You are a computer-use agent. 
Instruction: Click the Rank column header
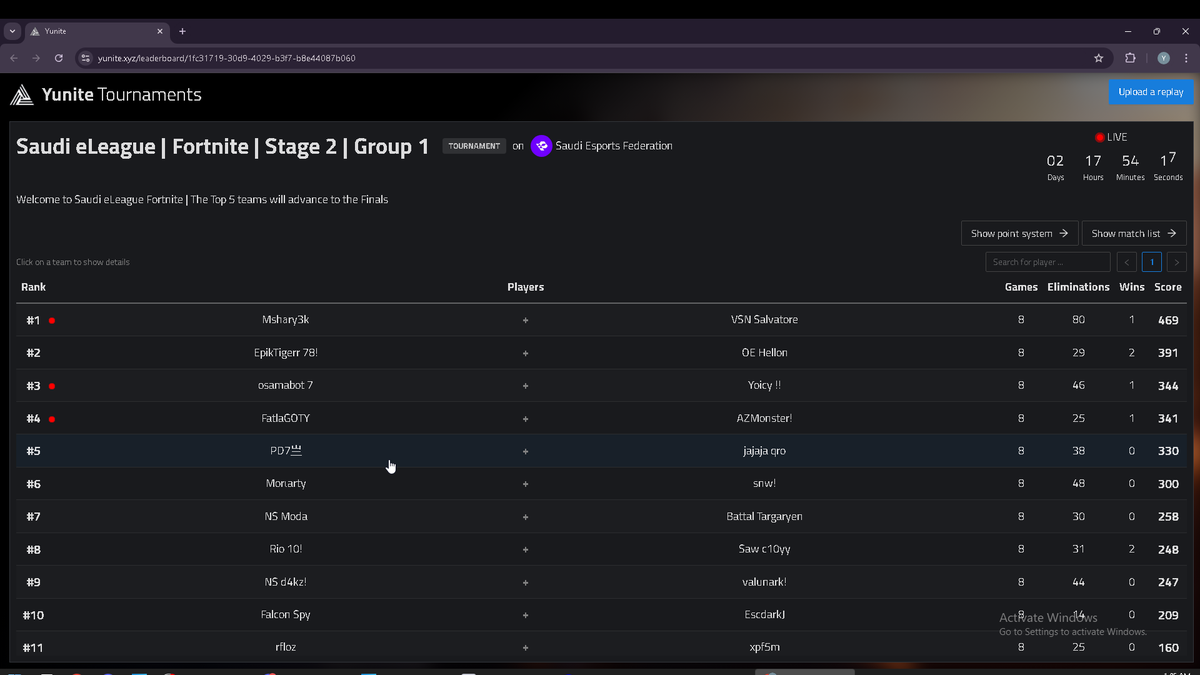pyautogui.click(x=33, y=287)
